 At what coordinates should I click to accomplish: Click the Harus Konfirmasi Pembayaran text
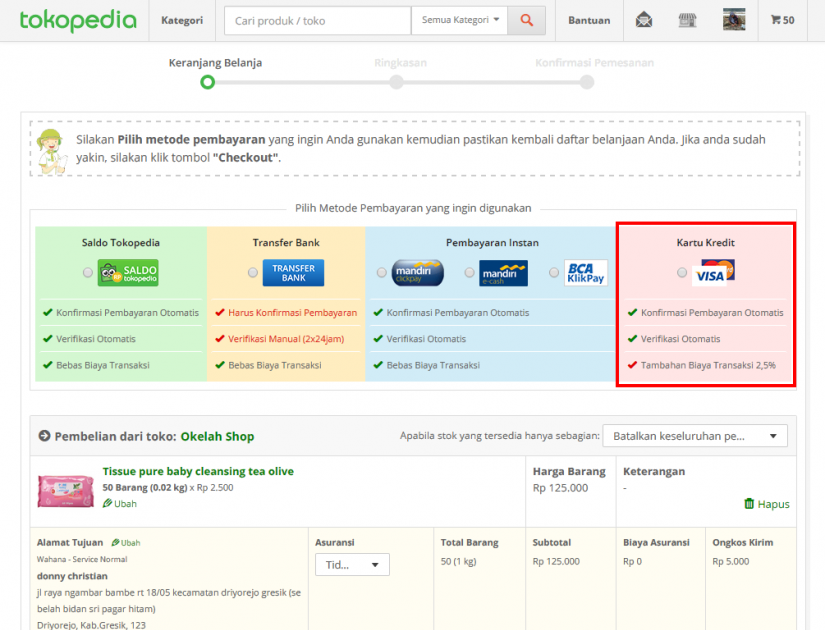(x=293, y=313)
